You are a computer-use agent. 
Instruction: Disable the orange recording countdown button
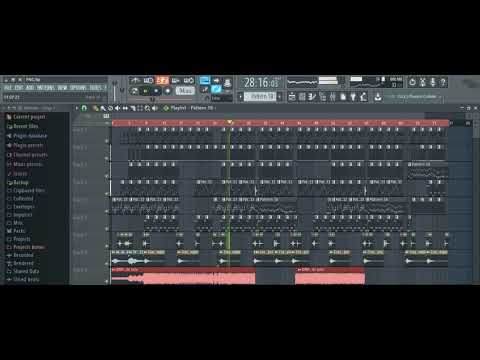point(162,80)
